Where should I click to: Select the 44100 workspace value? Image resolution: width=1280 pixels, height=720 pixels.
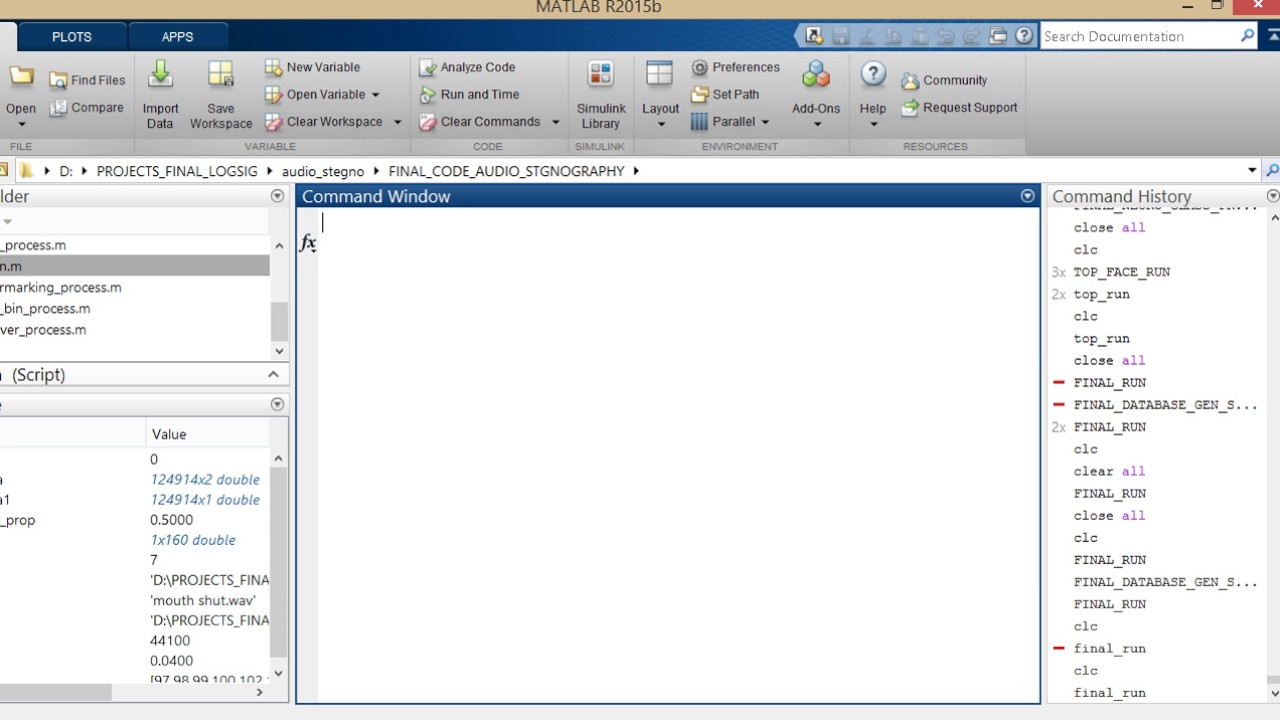point(169,640)
